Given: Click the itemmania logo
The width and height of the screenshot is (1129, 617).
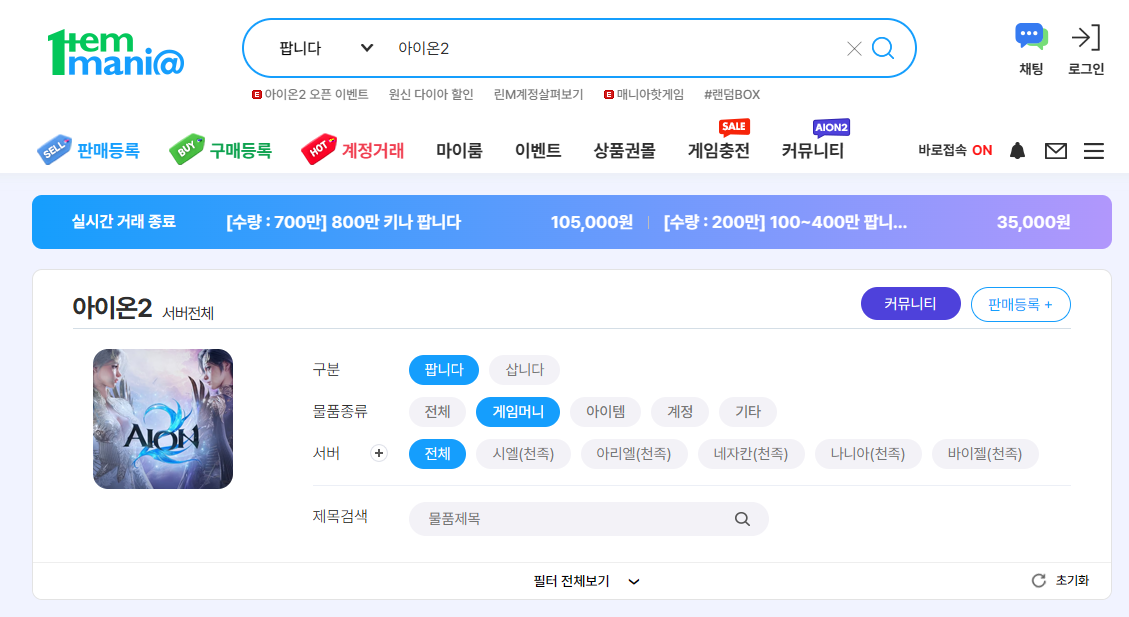Looking at the screenshot, I should (x=116, y=53).
